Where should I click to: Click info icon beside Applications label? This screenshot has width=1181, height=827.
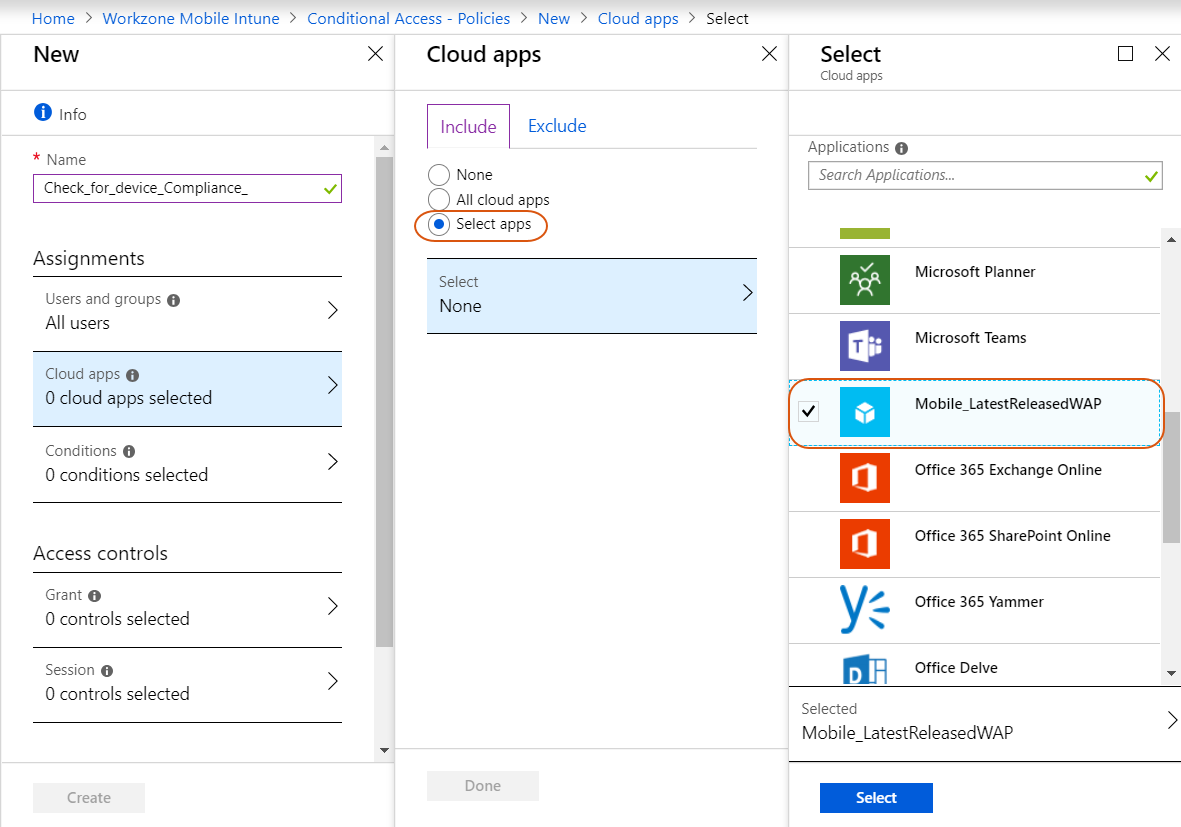(902, 148)
